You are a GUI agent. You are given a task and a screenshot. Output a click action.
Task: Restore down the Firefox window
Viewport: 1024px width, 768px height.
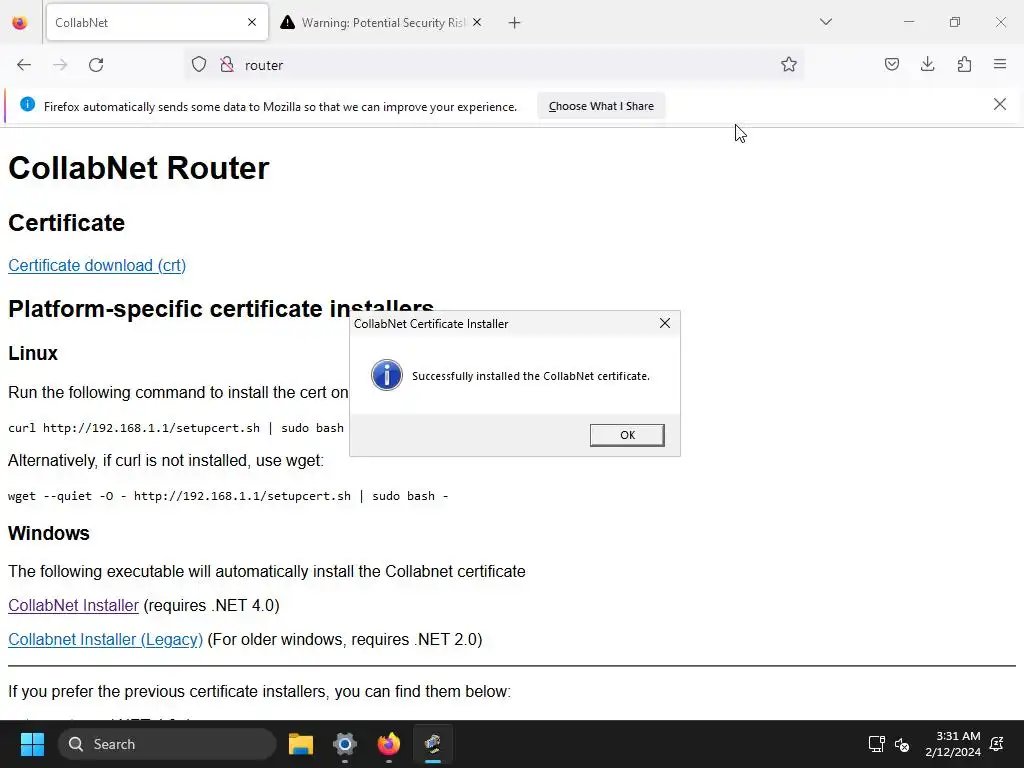point(955,22)
